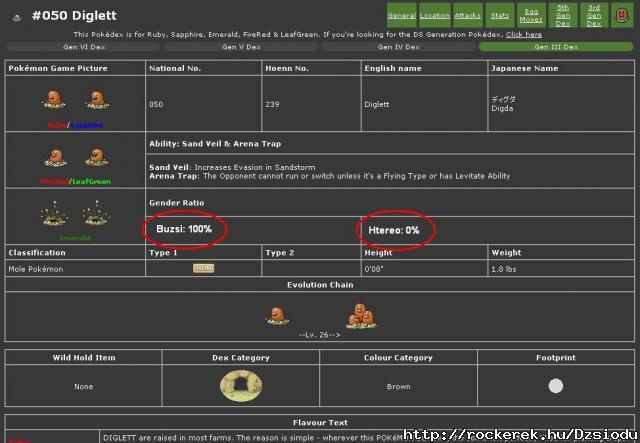
Task: Click the Sand Veil description line
Action: [232, 167]
